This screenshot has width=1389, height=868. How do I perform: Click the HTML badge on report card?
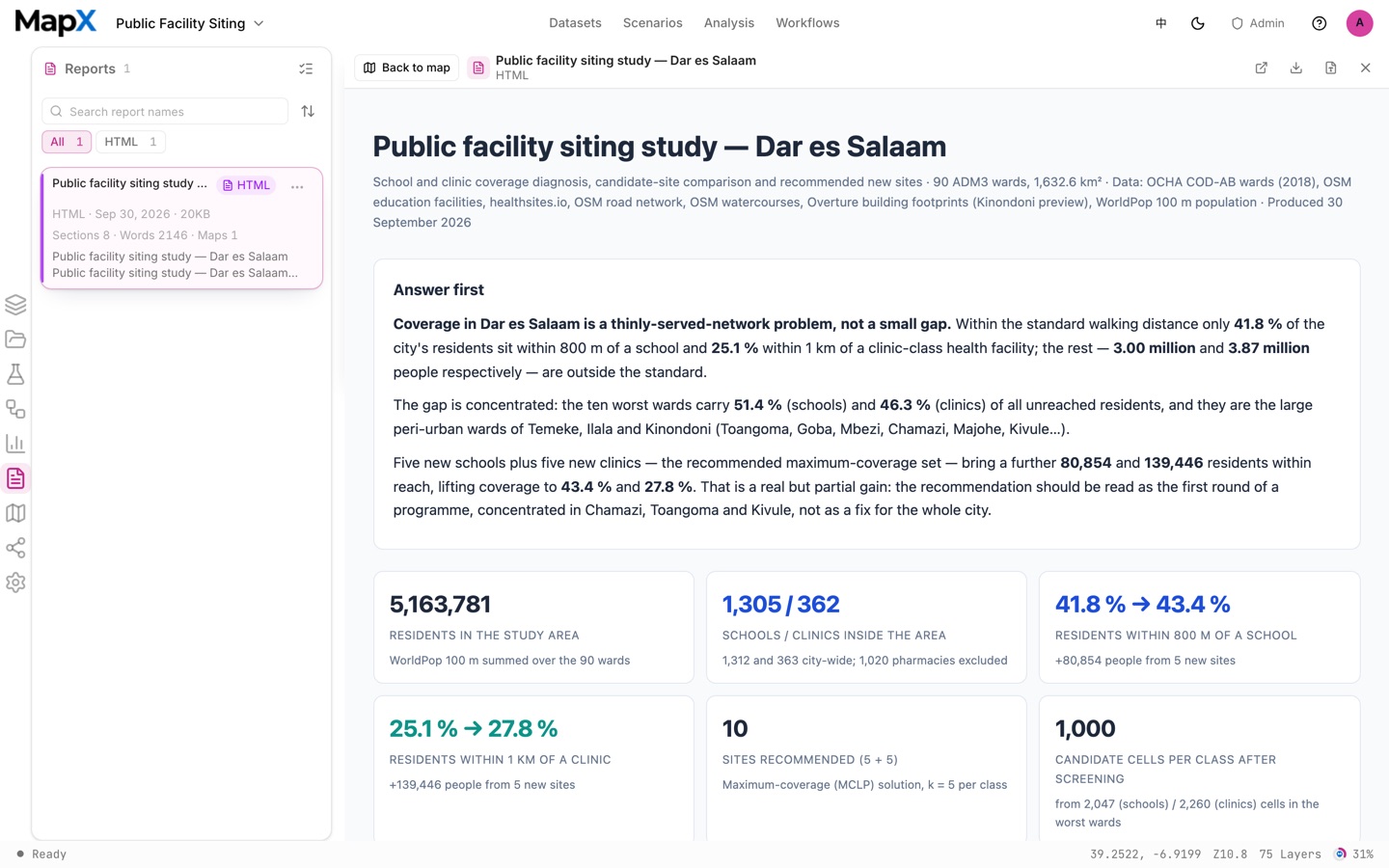tap(246, 185)
